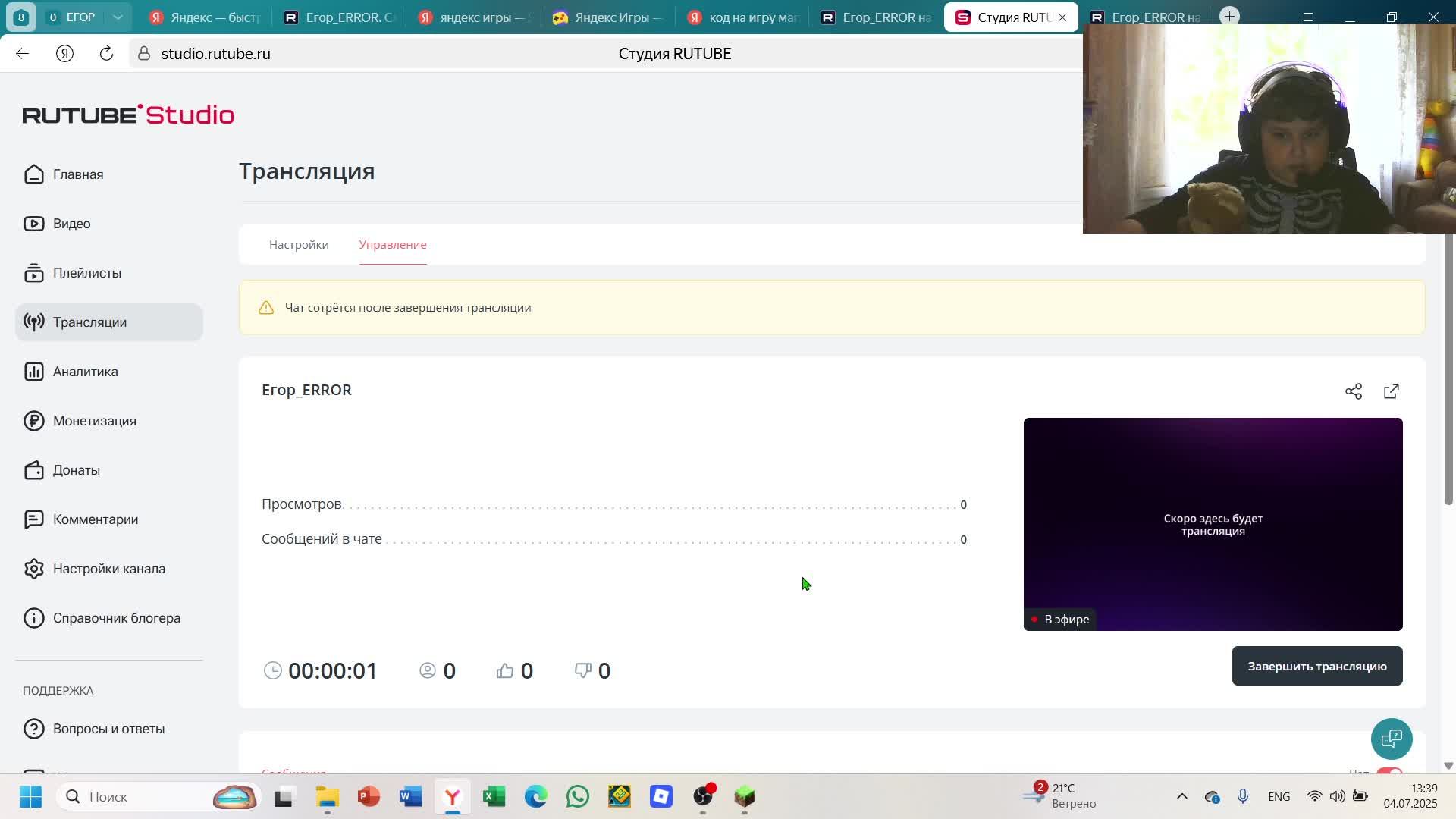Open Настройки канала
Viewport: 1456px width, 819px height.
(x=108, y=569)
